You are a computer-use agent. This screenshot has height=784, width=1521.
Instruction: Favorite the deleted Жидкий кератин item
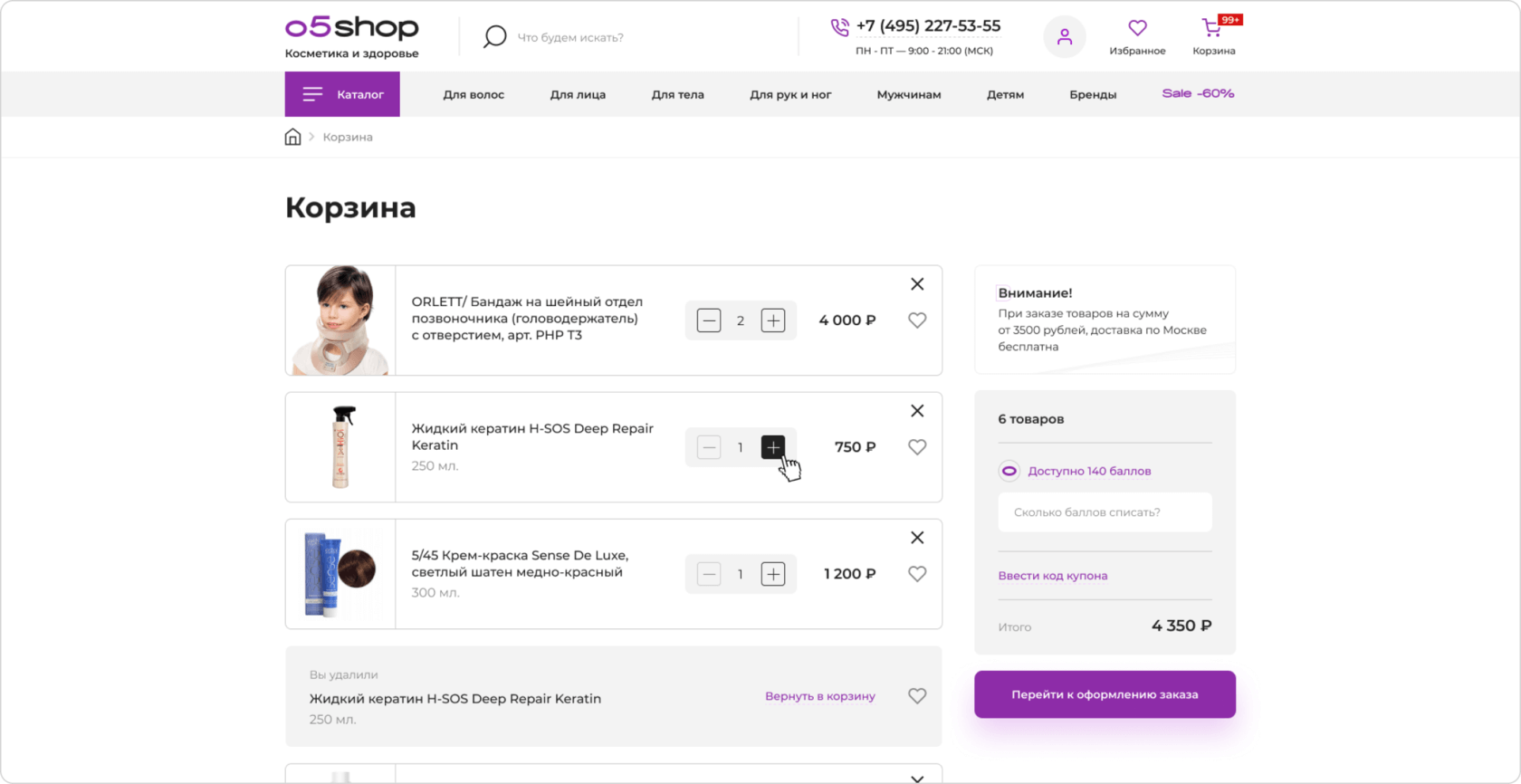917,696
